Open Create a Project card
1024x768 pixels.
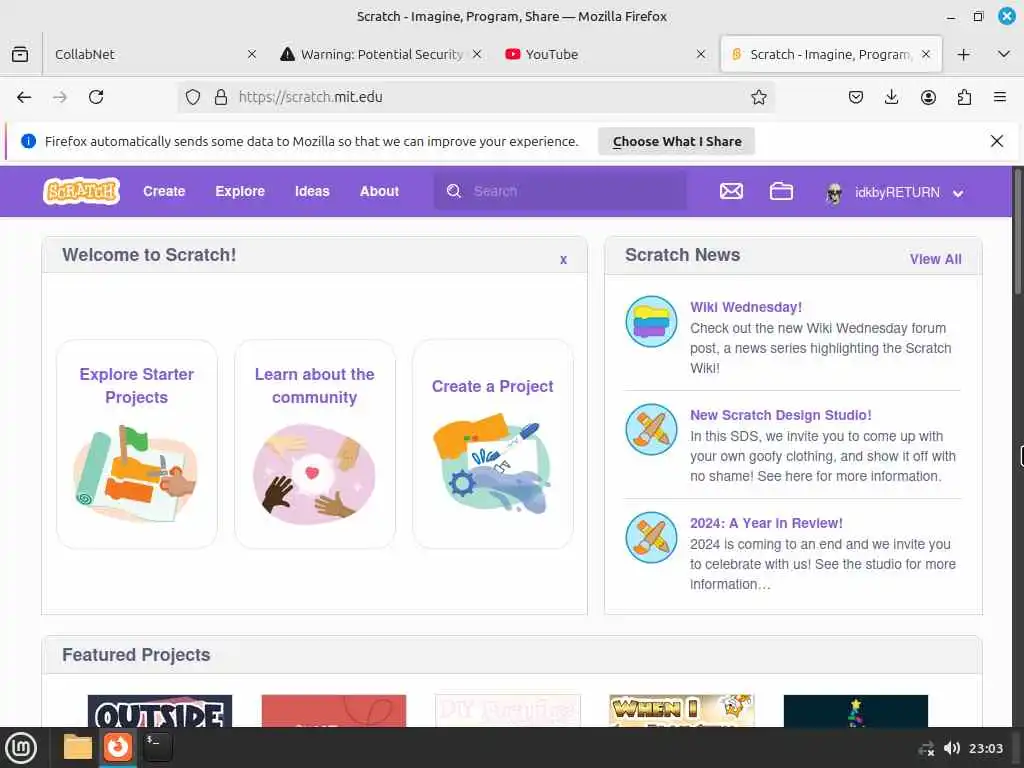pyautogui.click(x=493, y=444)
